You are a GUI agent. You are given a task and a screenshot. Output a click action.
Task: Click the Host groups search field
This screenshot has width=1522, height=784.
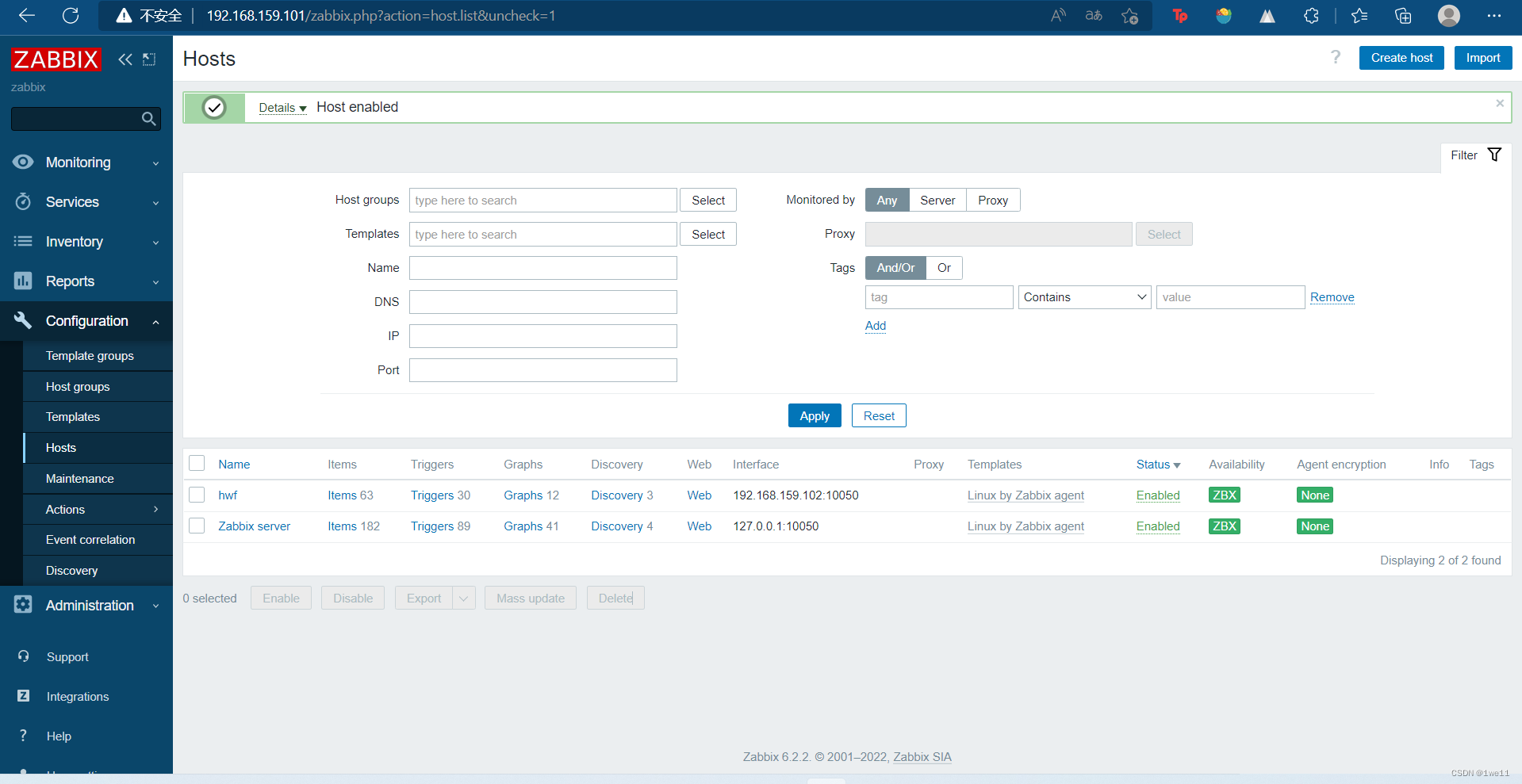(543, 200)
